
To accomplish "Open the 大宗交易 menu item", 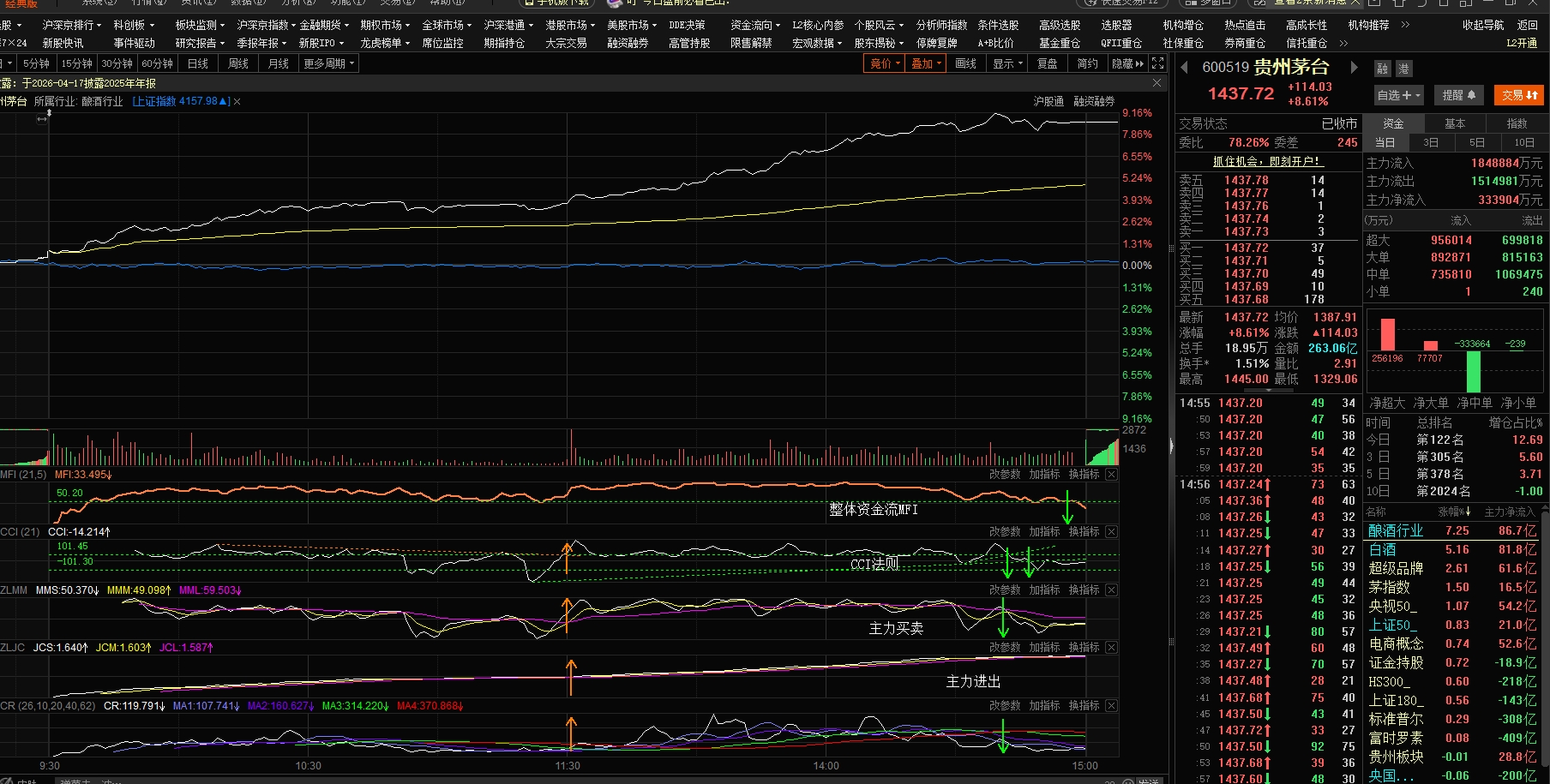I will [566, 43].
